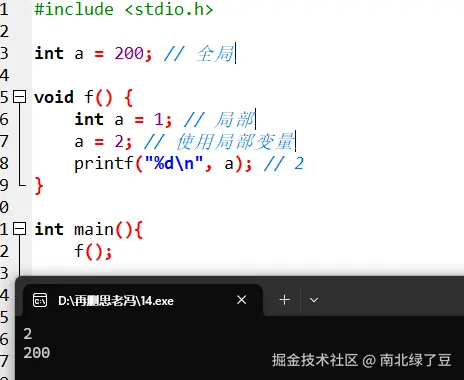Click the '// 2' comment after printf
The width and height of the screenshot is (464, 380).
click(x=284, y=164)
